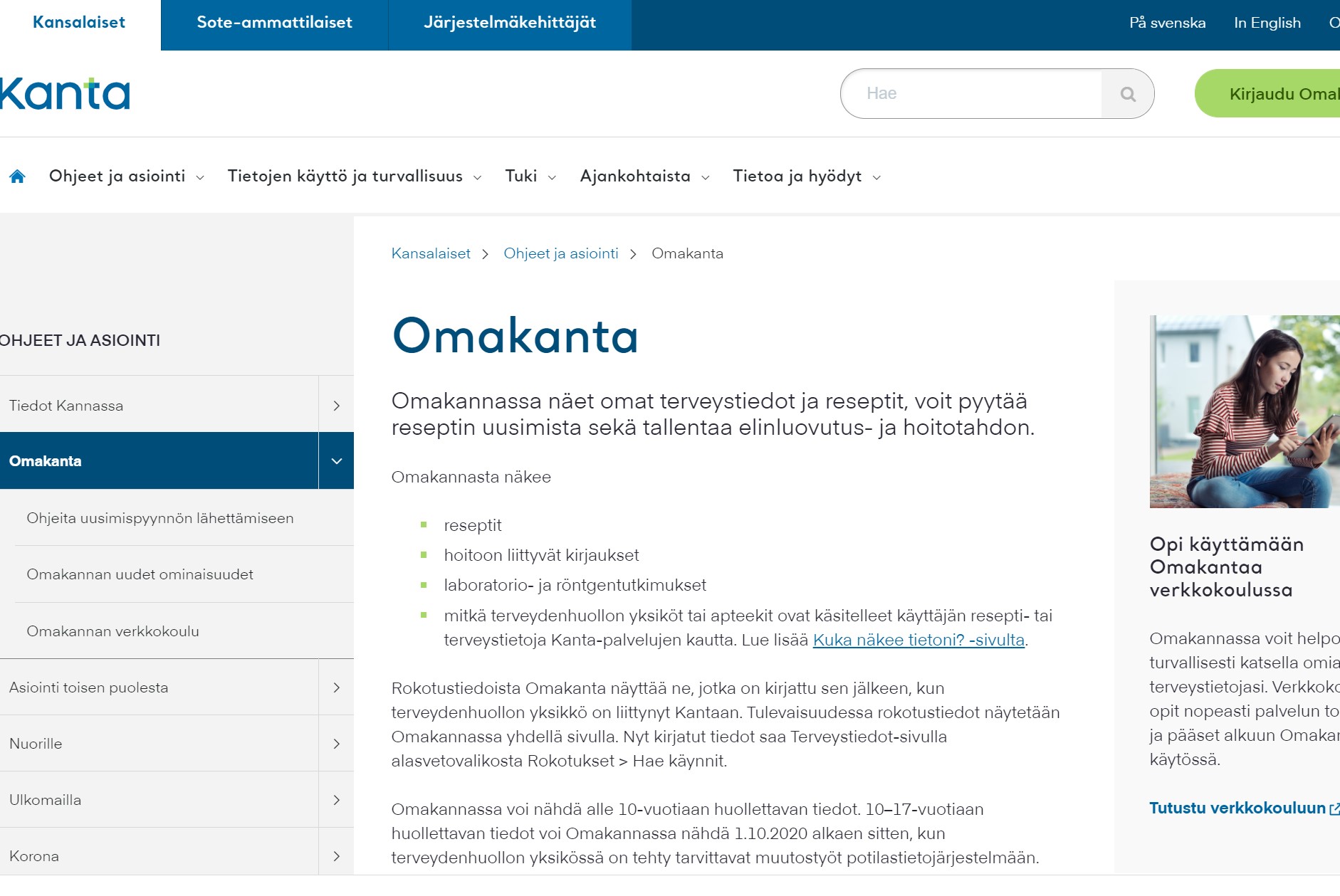Screen dimensions: 1340x896
Task: Open the Tuki menu
Action: click(521, 176)
